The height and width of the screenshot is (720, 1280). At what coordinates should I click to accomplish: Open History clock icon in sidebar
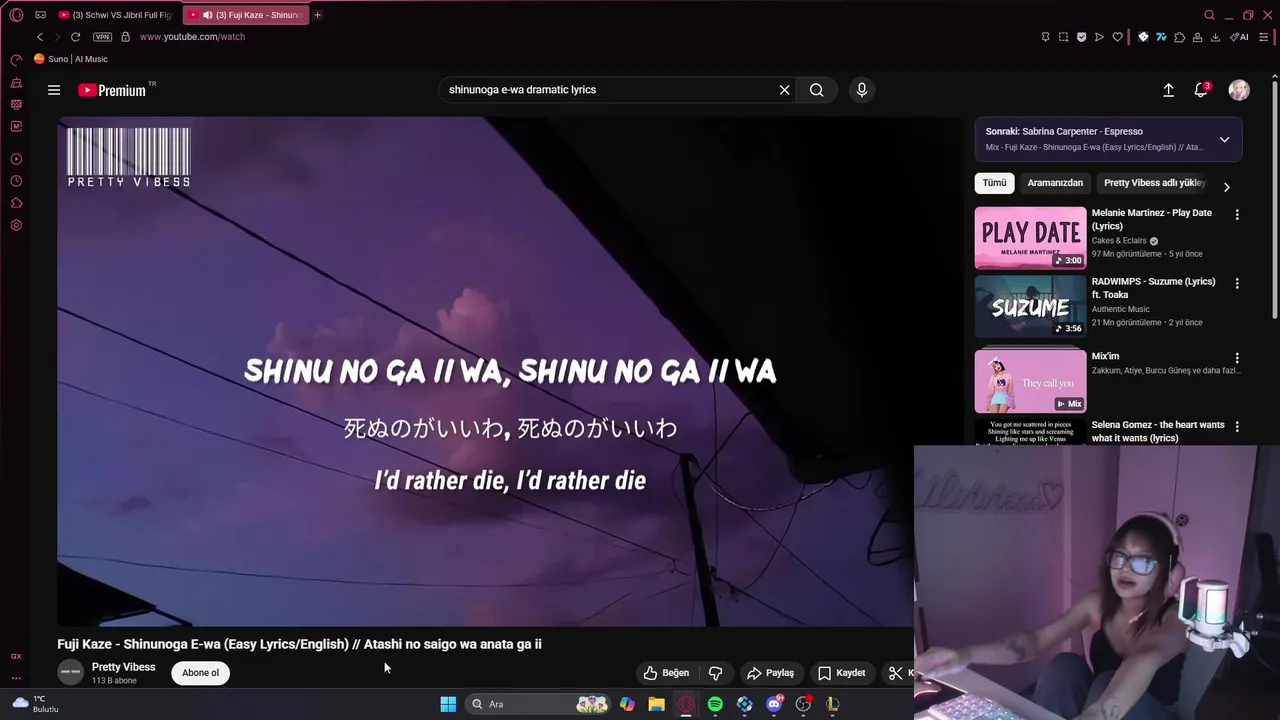pyautogui.click(x=16, y=181)
